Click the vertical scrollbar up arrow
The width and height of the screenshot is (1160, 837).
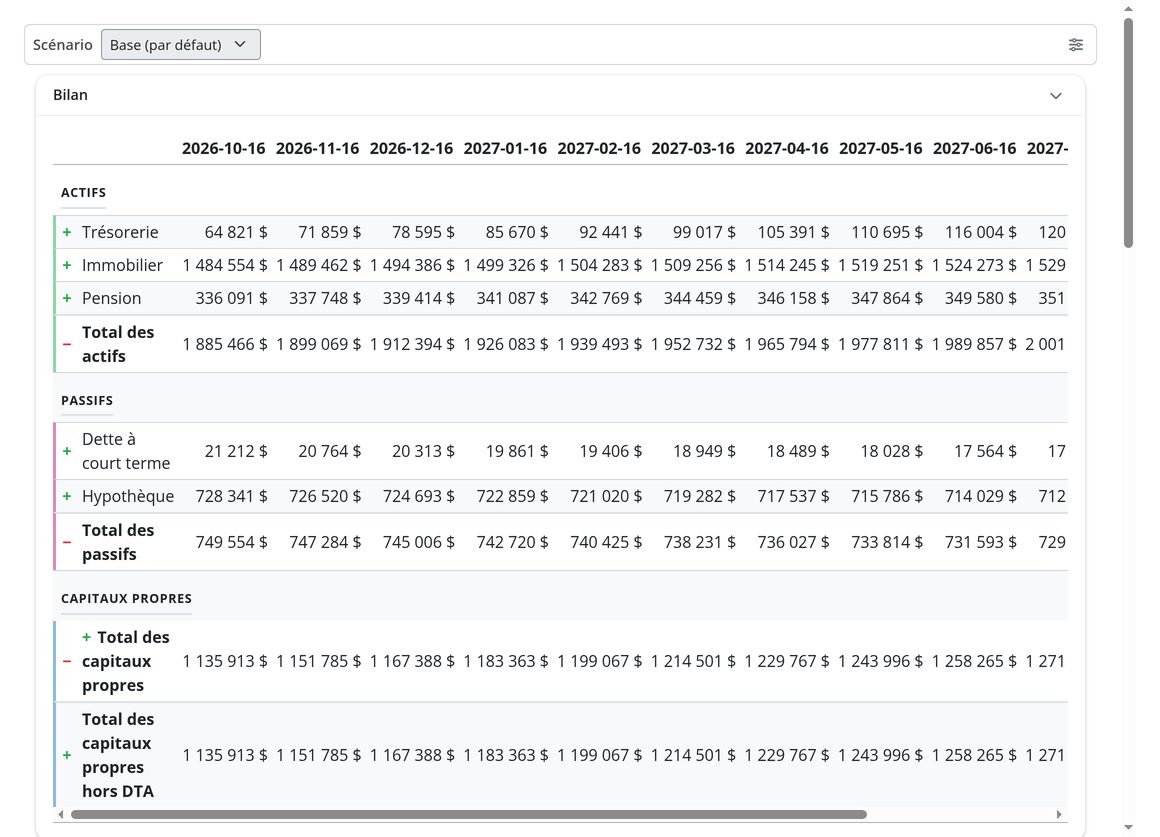pyautogui.click(x=1128, y=9)
